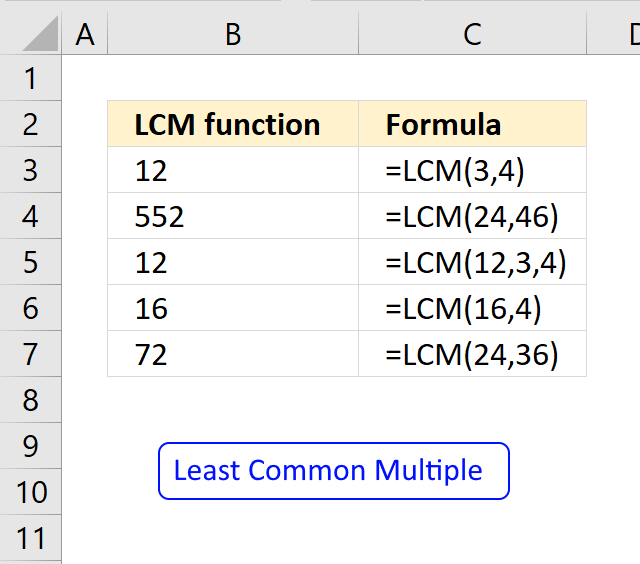Select the 'LCM function' header cell

tap(233, 124)
